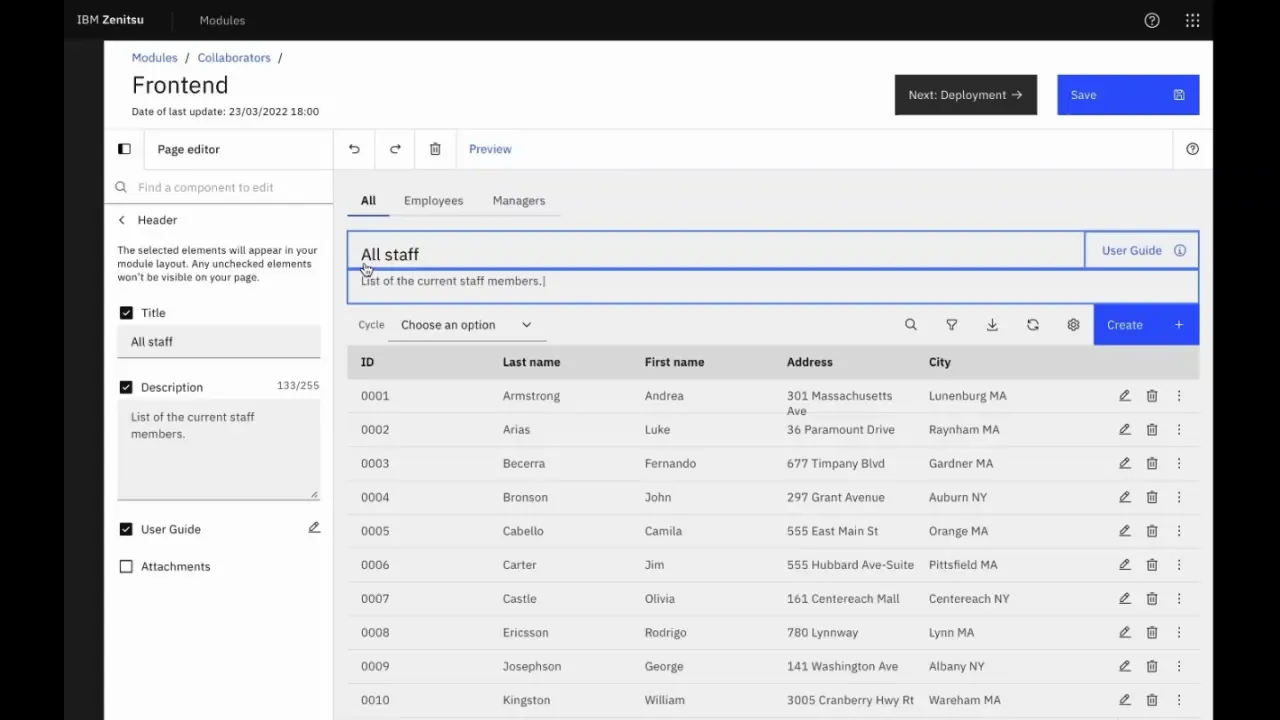Viewport: 1280px width, 720px height.
Task: Go back using Header chevron
Action: (x=122, y=220)
